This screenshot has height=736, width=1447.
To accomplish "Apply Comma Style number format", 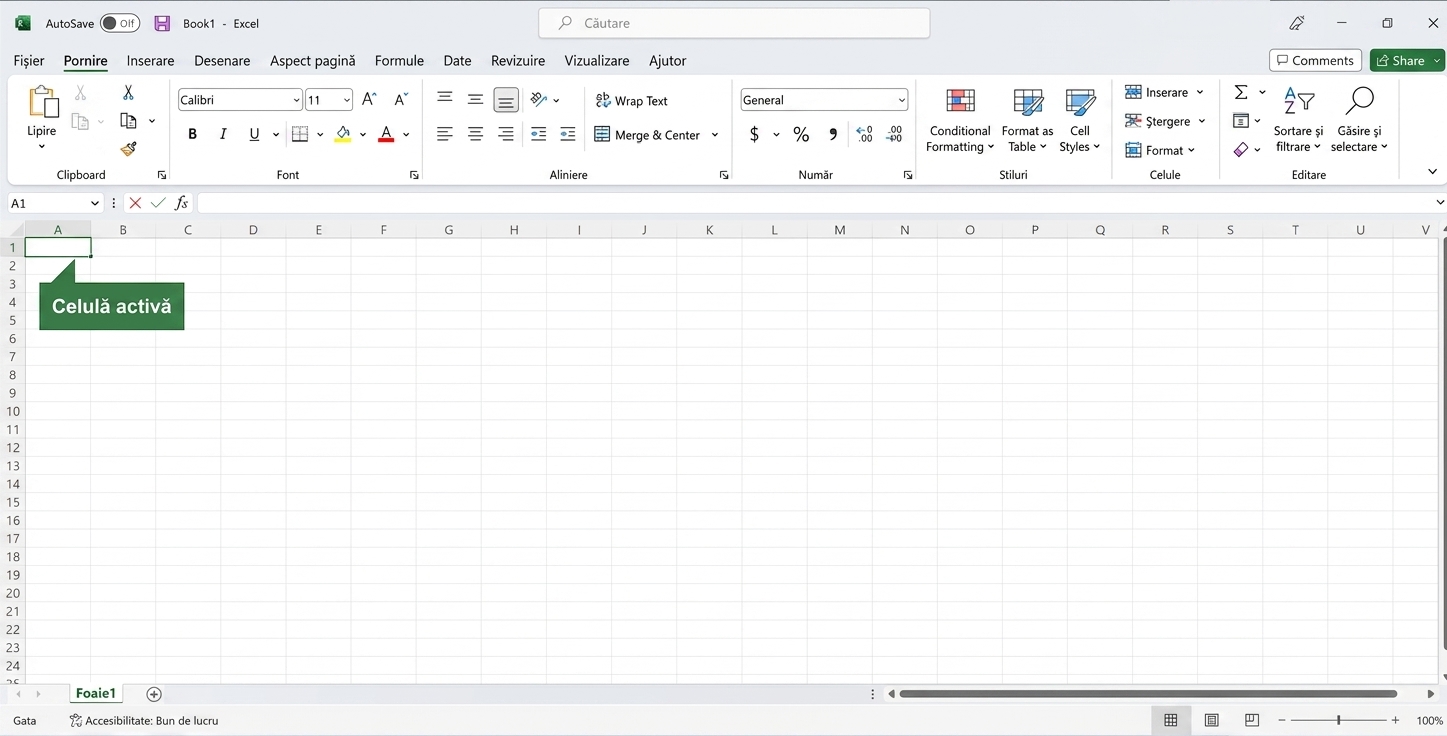I will click(x=833, y=134).
